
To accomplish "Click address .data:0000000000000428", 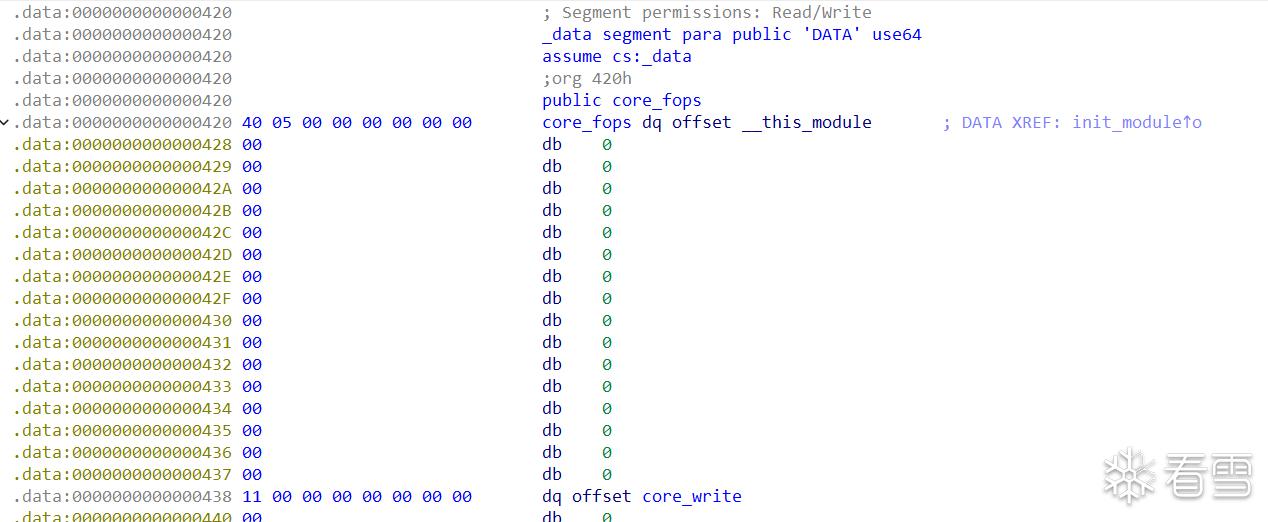I will pos(122,145).
